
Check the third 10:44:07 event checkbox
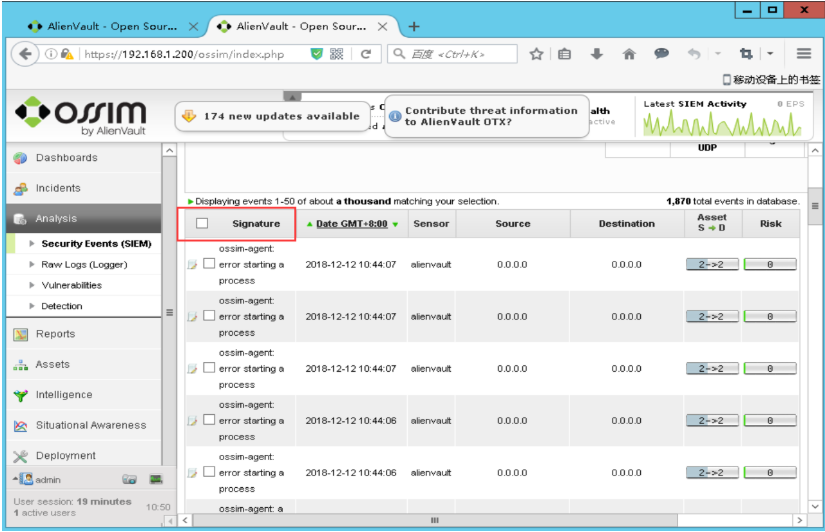tap(209, 367)
